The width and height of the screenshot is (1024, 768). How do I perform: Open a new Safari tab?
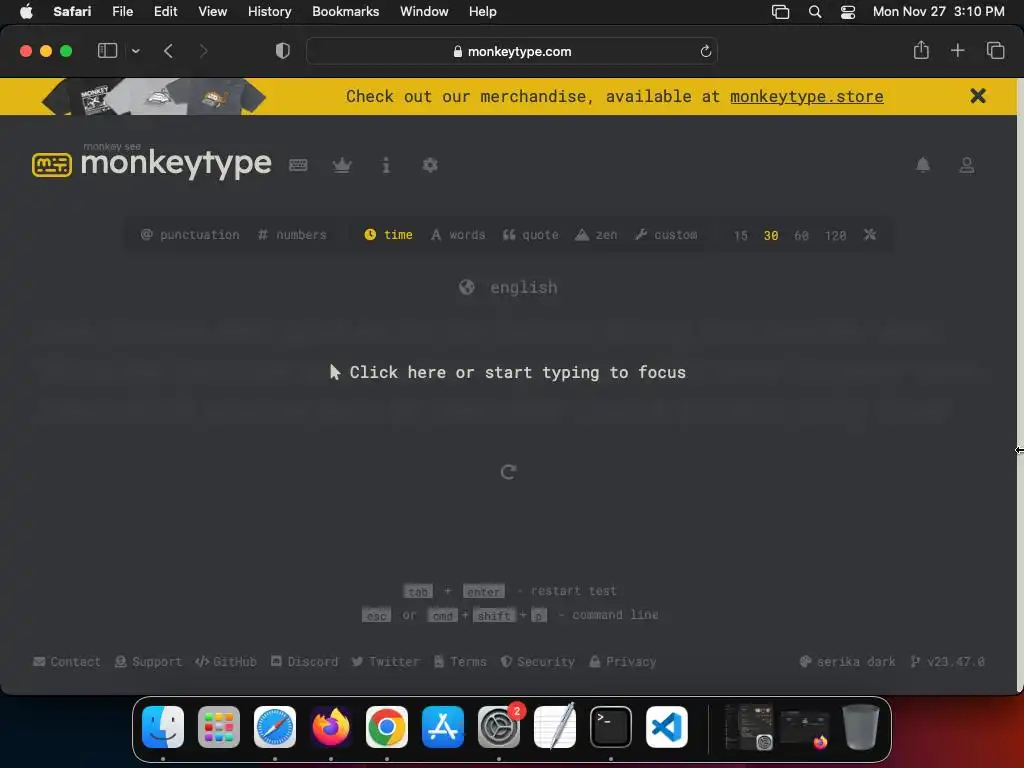pos(957,50)
